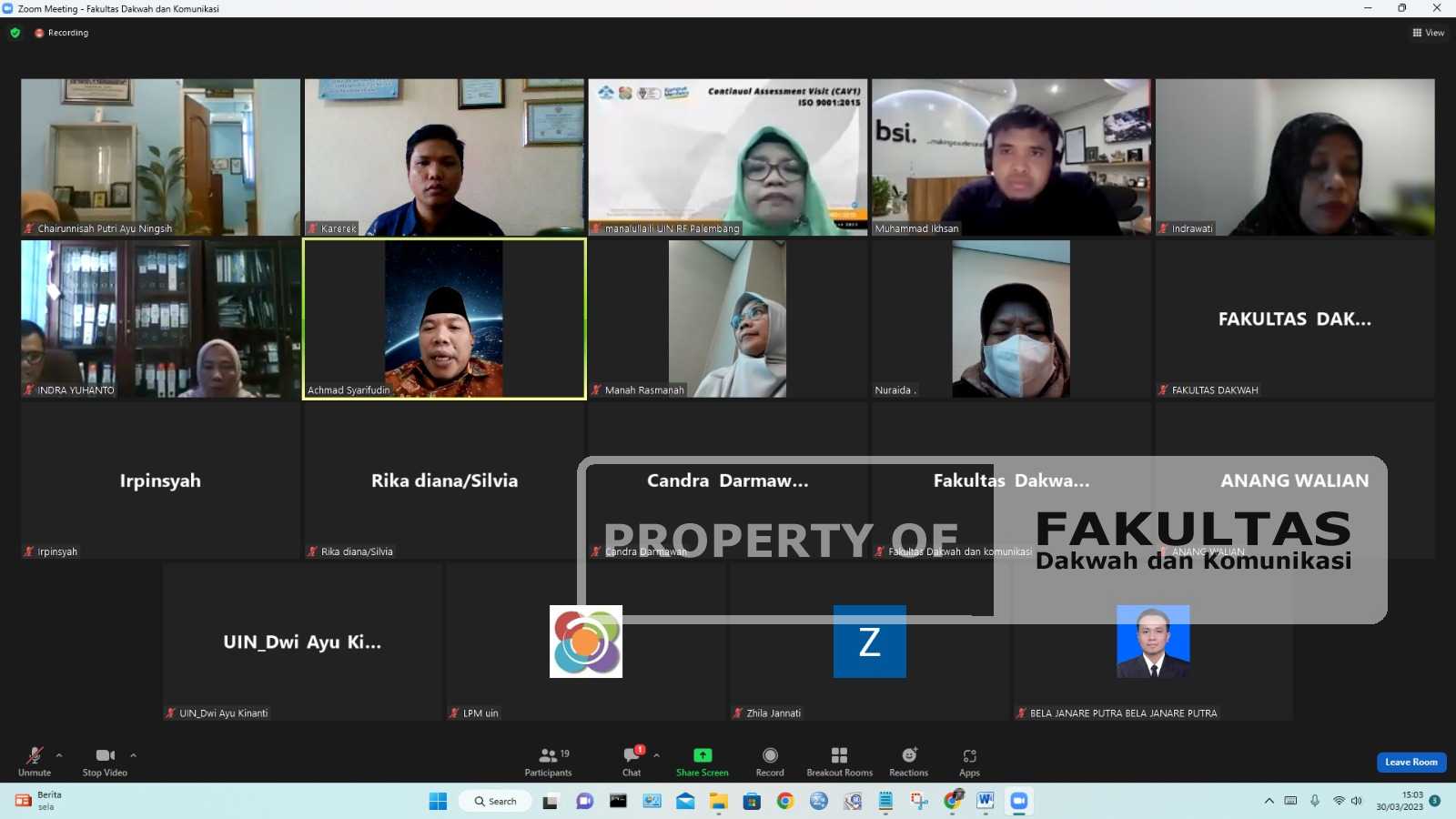Click the UIN_Dwi Ayu Kinanti tile

(x=302, y=642)
